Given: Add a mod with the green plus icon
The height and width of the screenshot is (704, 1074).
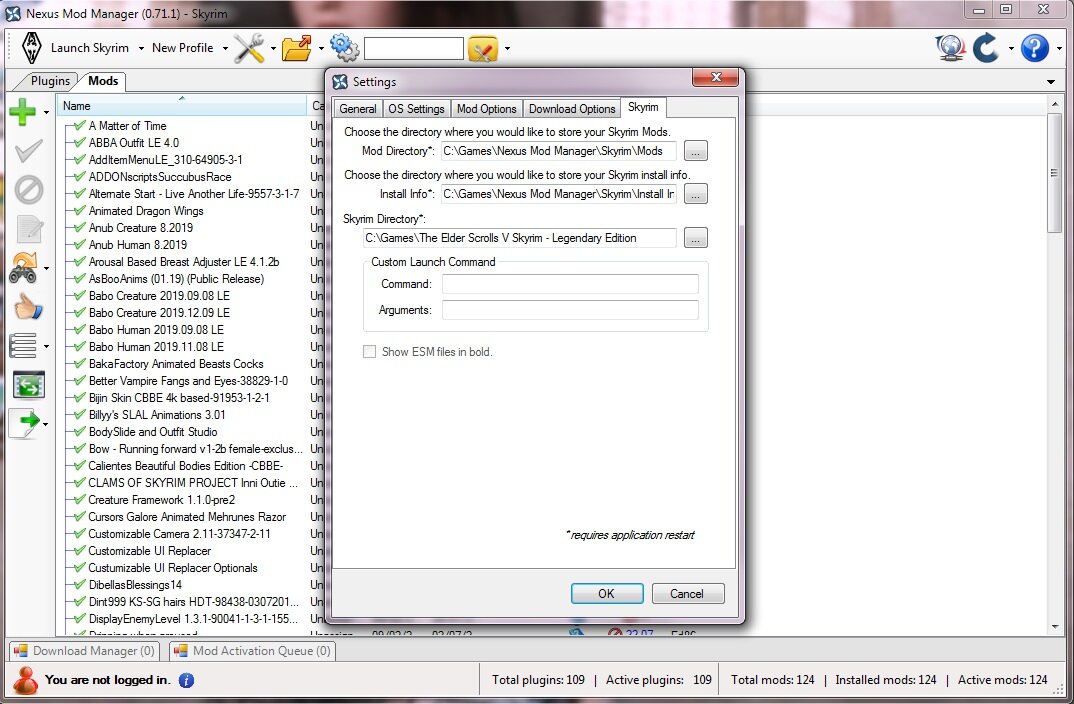Looking at the screenshot, I should pos(22,112).
